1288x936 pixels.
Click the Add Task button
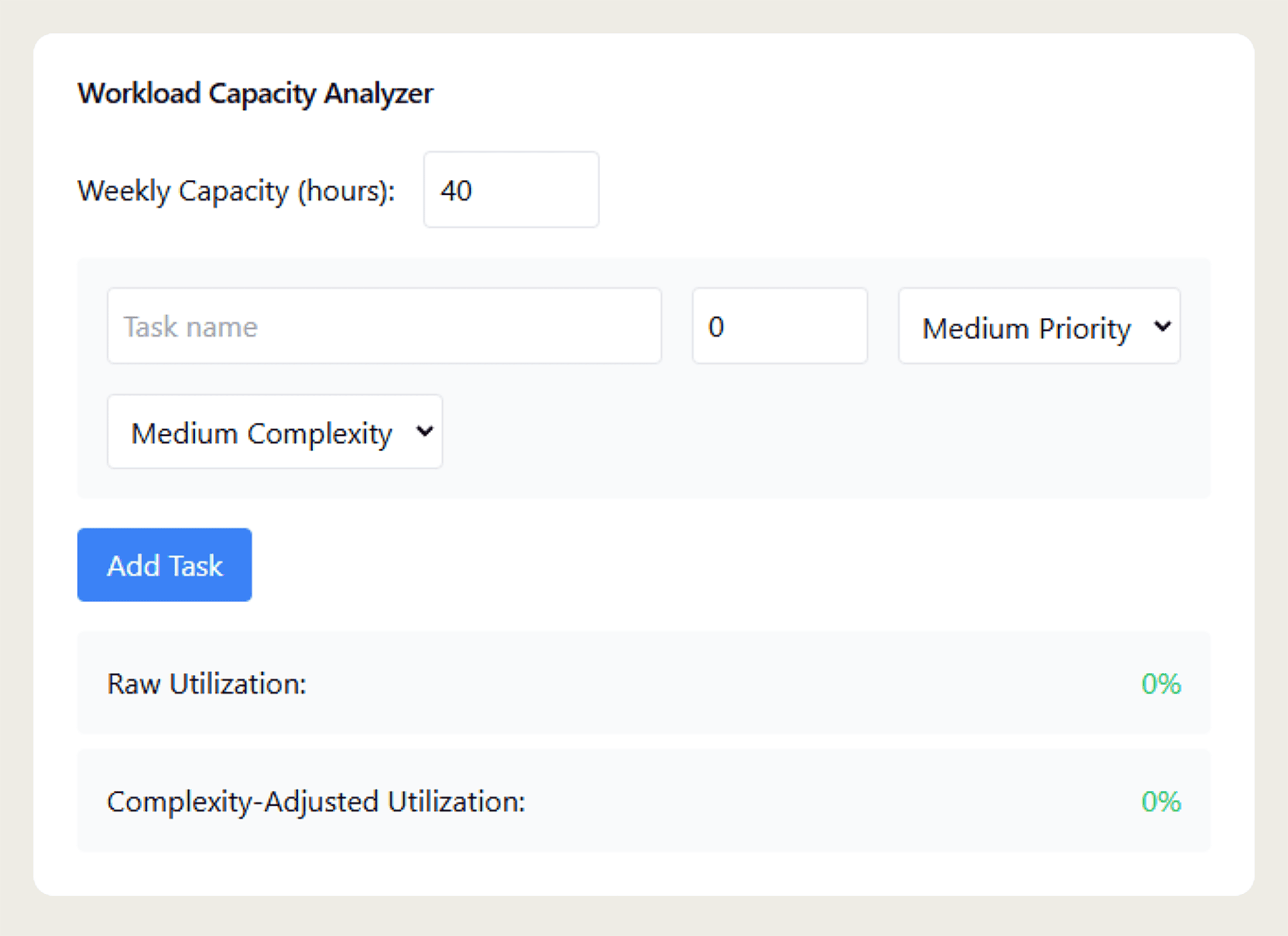(x=164, y=565)
